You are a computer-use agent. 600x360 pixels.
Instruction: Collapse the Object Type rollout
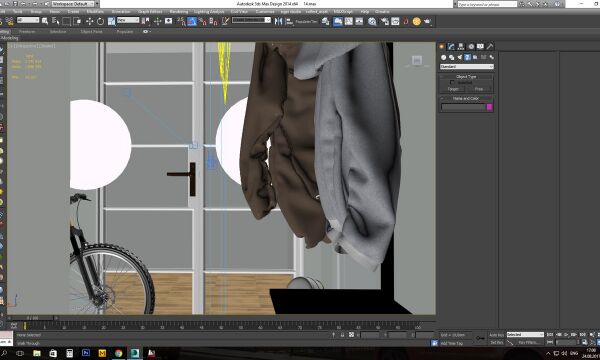(x=466, y=77)
